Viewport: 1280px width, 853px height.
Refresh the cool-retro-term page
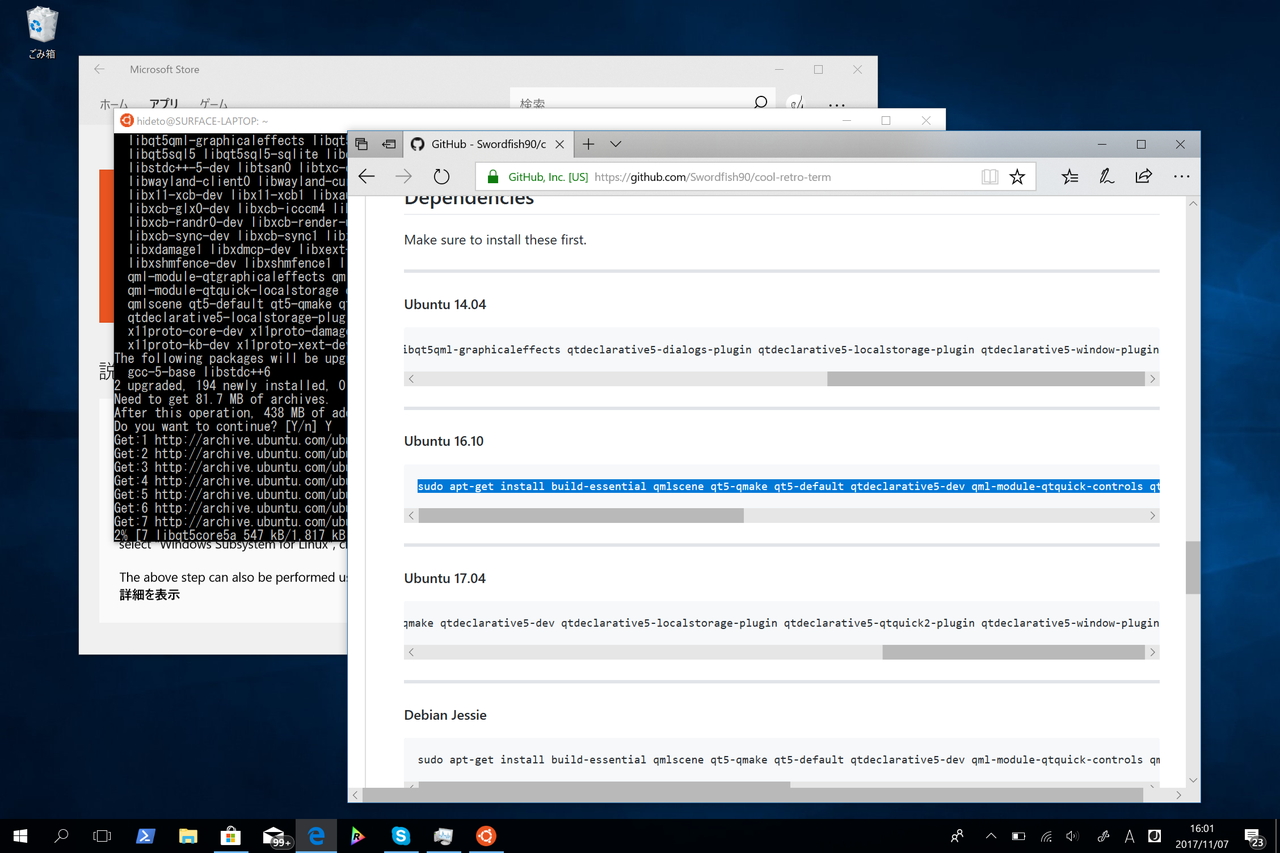pyautogui.click(x=441, y=176)
